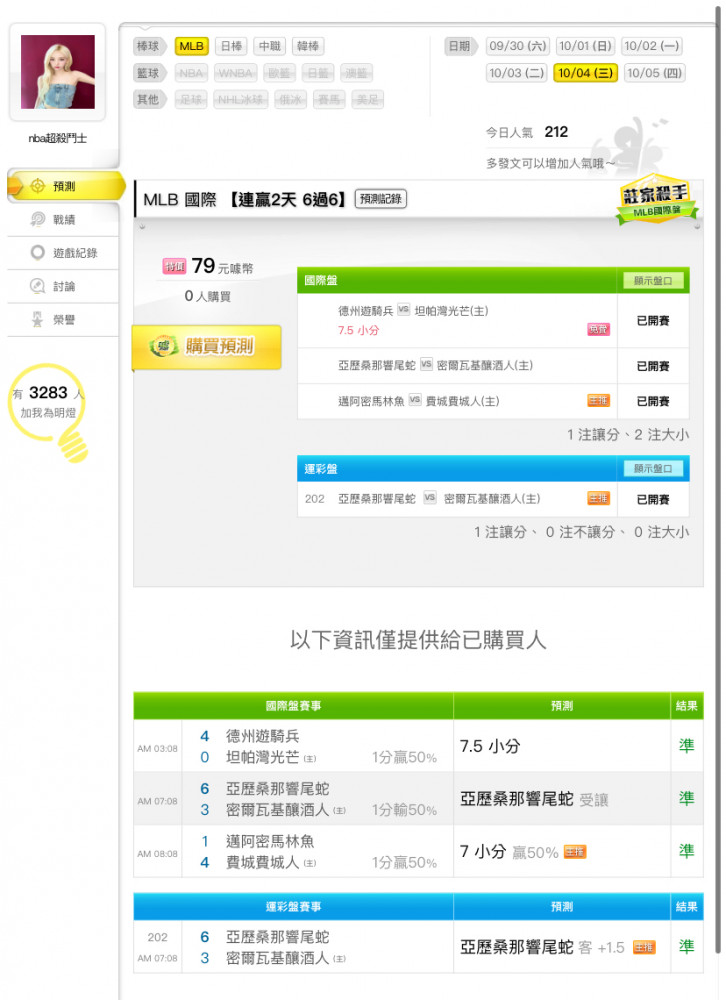
Task: Select the 韓棒 league filter
Action: pyautogui.click(x=308, y=46)
